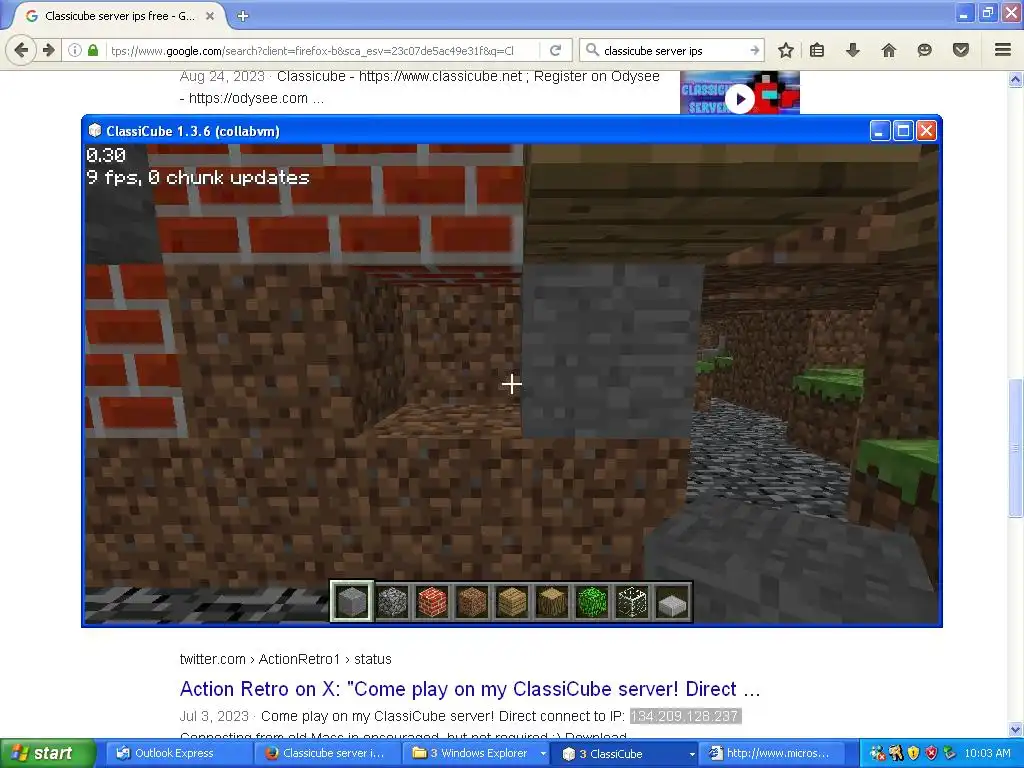Submit search with the arrow button
1024x768 pixels.
(x=754, y=50)
